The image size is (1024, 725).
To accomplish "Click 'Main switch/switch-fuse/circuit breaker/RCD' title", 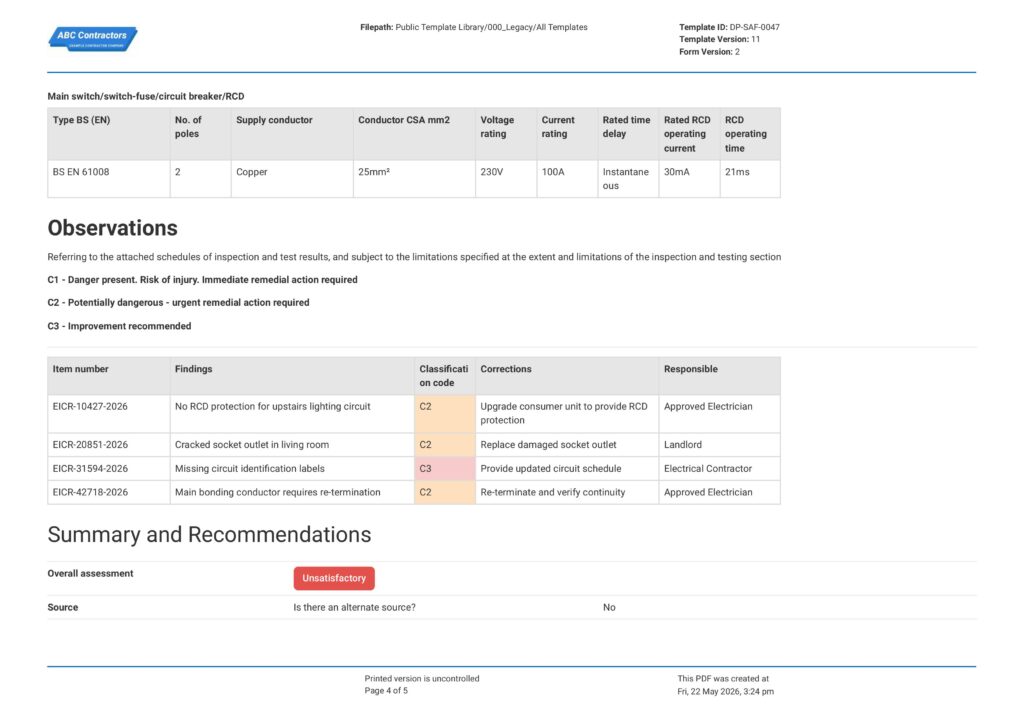I will pyautogui.click(x=146, y=97).
